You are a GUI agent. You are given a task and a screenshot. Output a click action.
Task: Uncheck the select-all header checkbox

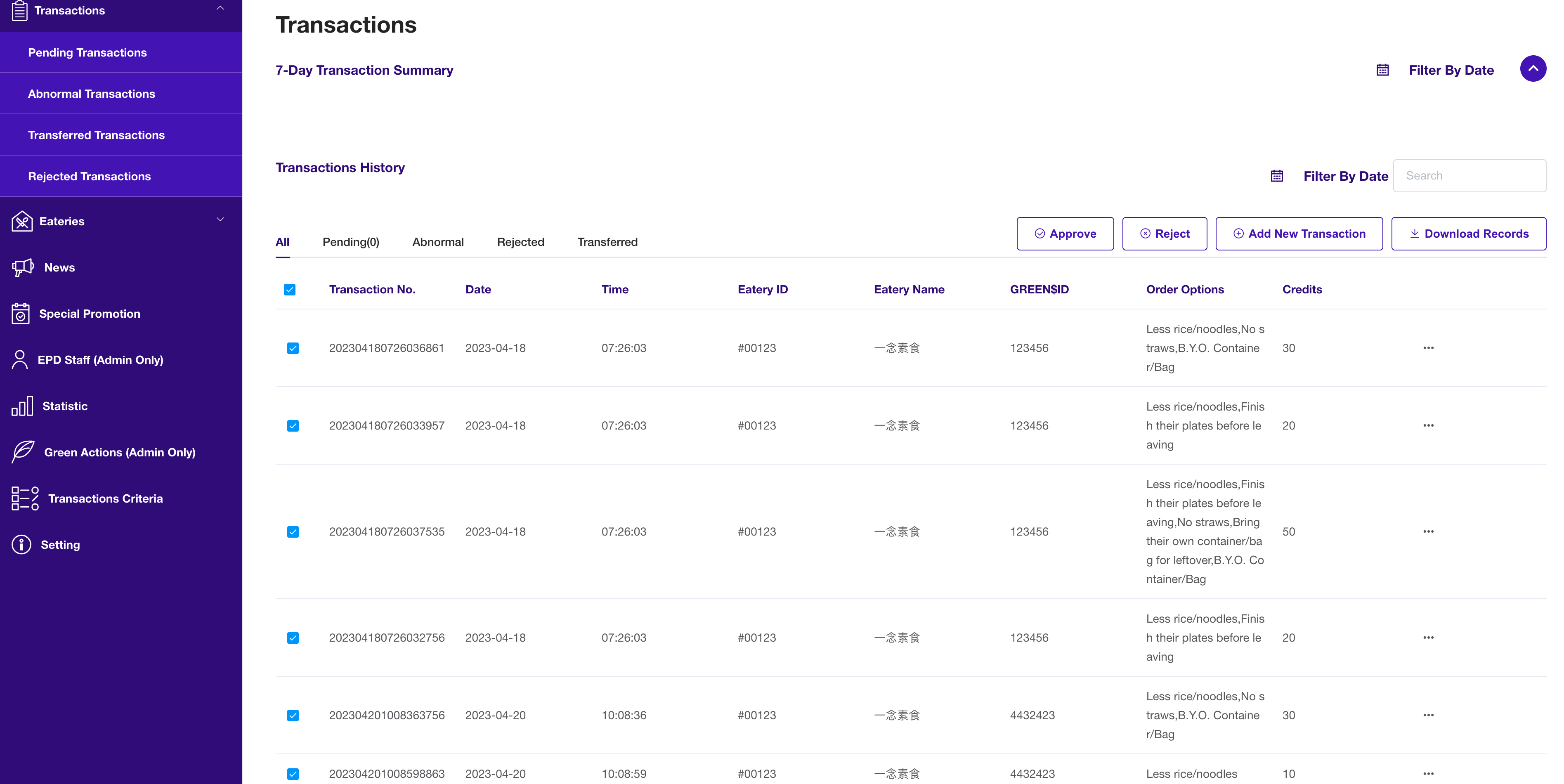tap(290, 290)
